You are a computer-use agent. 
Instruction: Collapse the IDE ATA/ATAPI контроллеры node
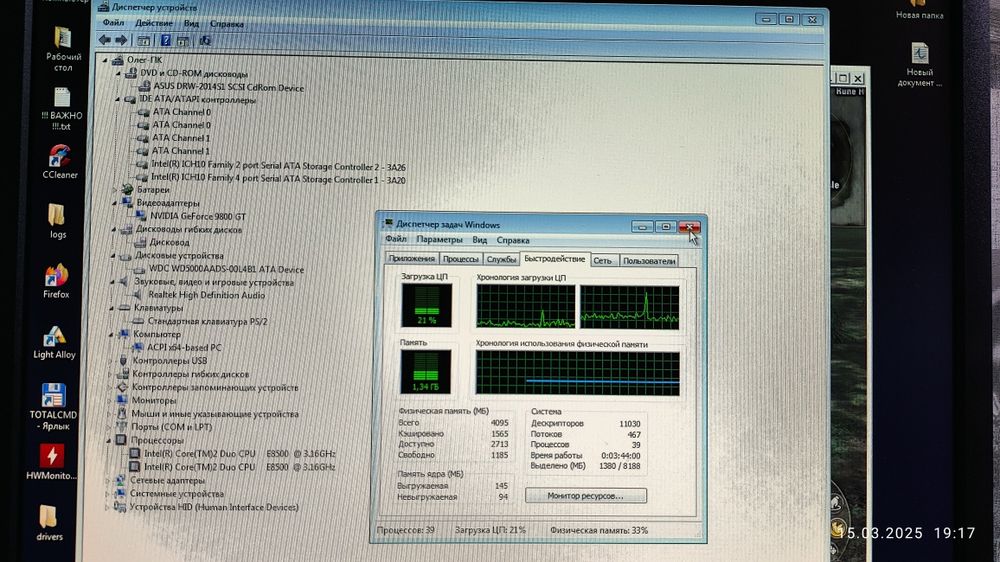pos(117,100)
